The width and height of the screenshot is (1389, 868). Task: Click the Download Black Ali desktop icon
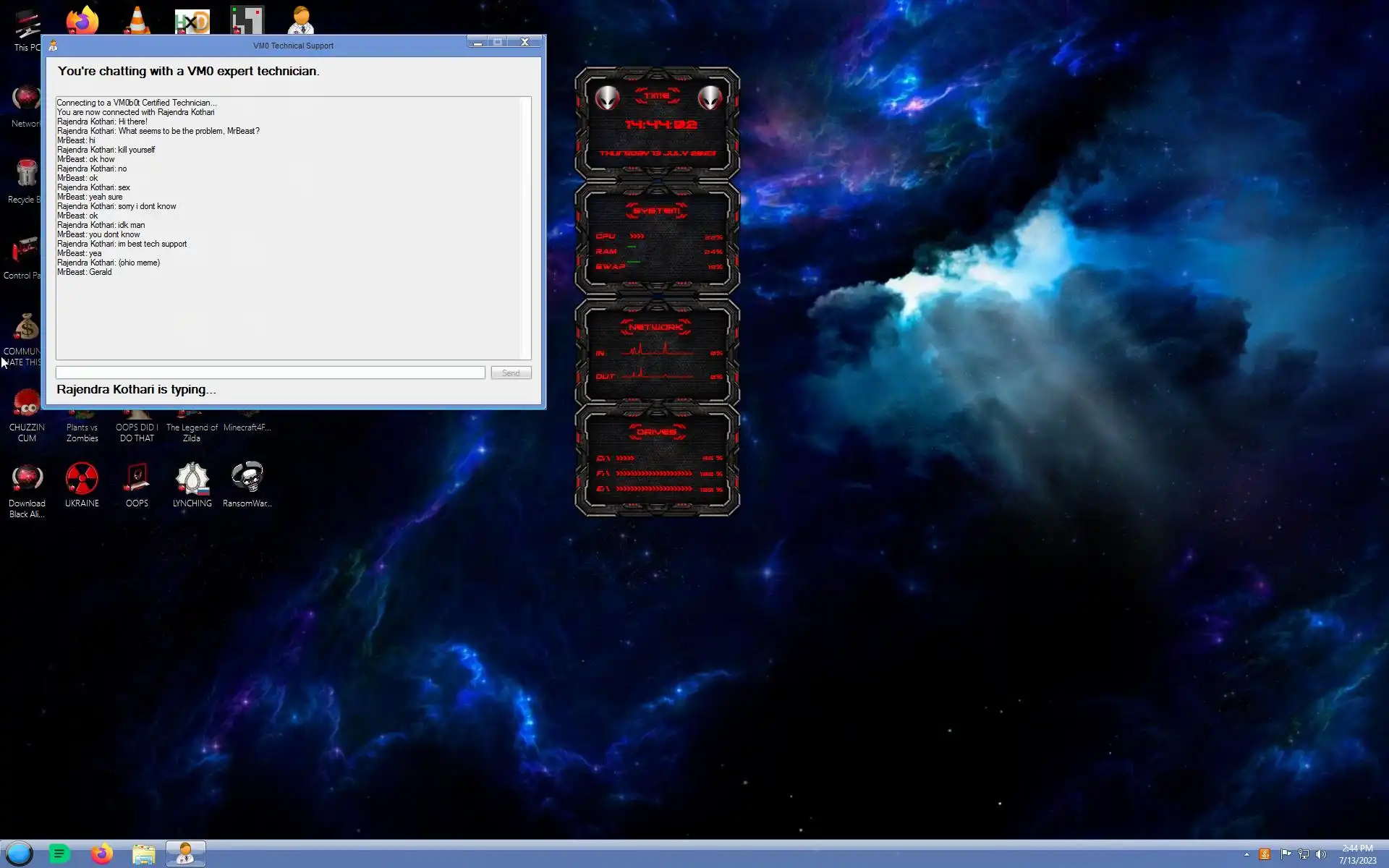pos(27,480)
